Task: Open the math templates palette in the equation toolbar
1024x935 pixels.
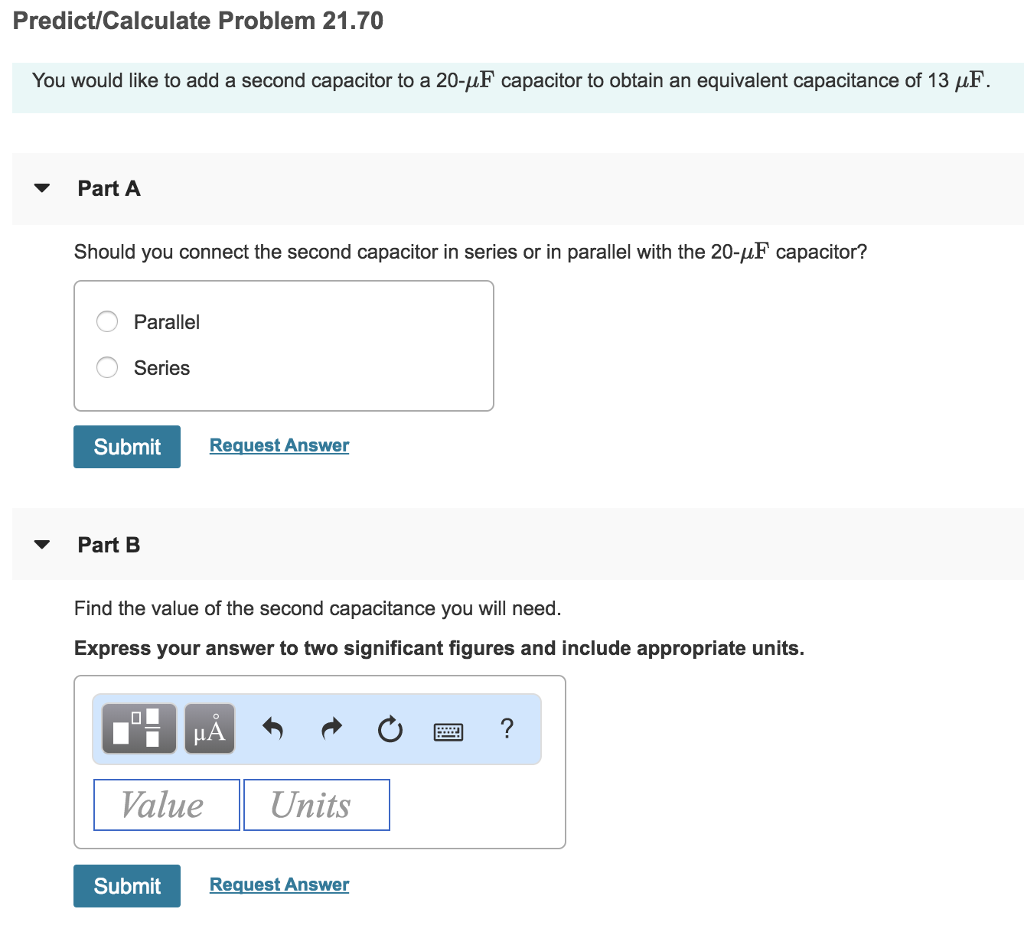Action: point(138,728)
